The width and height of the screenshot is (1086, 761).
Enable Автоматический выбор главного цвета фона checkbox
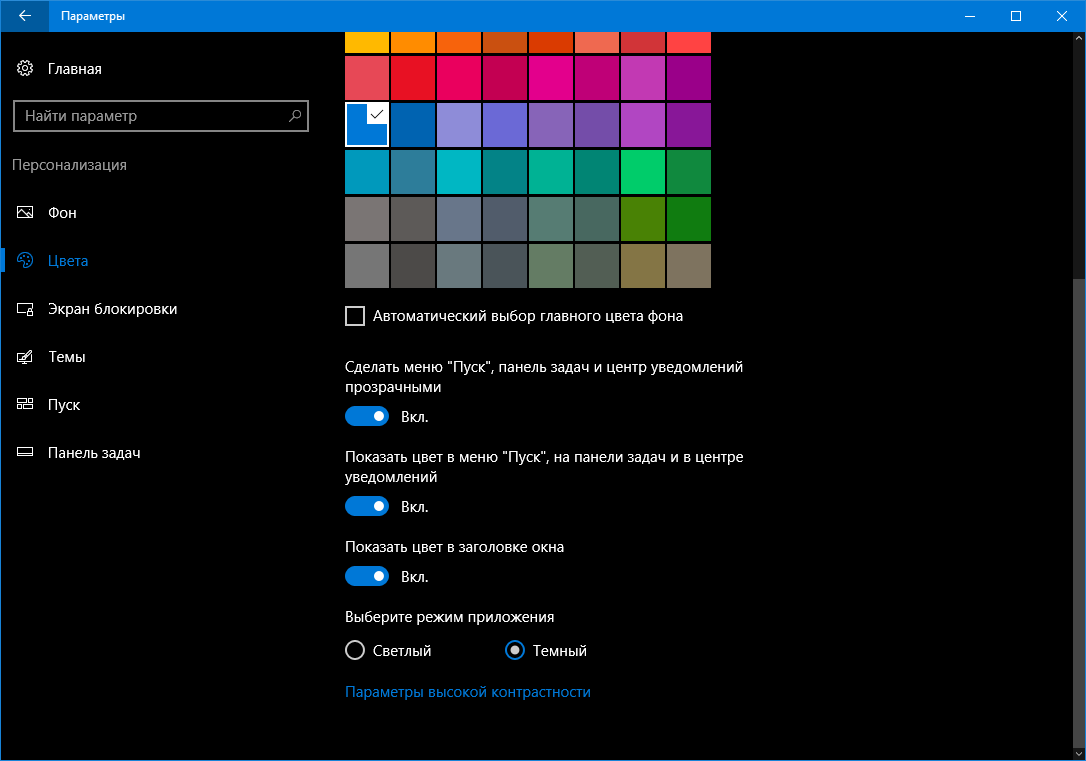pyautogui.click(x=355, y=316)
